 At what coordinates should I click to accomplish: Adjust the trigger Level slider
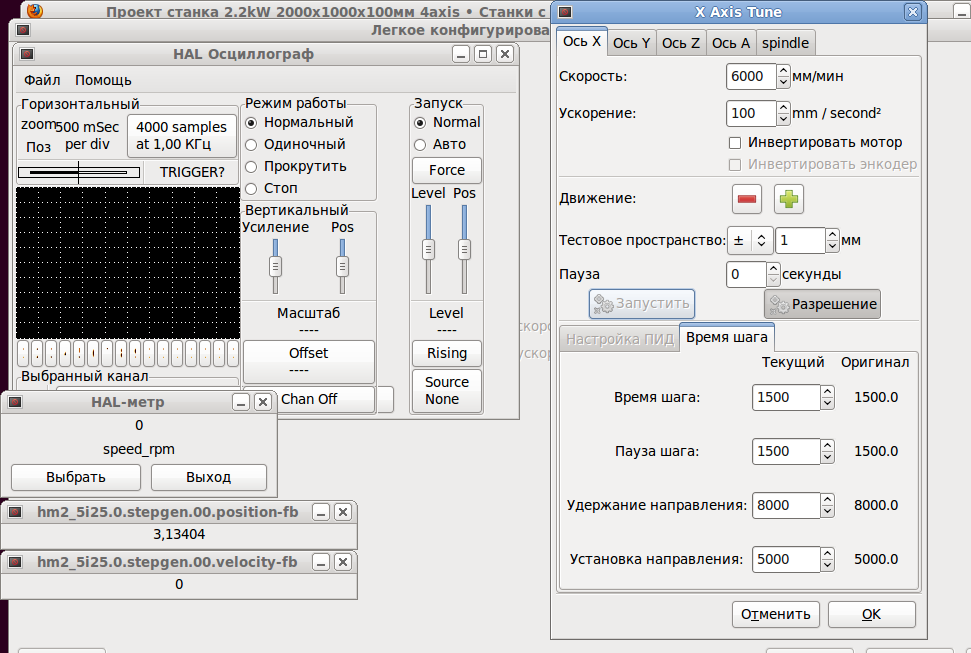coord(428,249)
